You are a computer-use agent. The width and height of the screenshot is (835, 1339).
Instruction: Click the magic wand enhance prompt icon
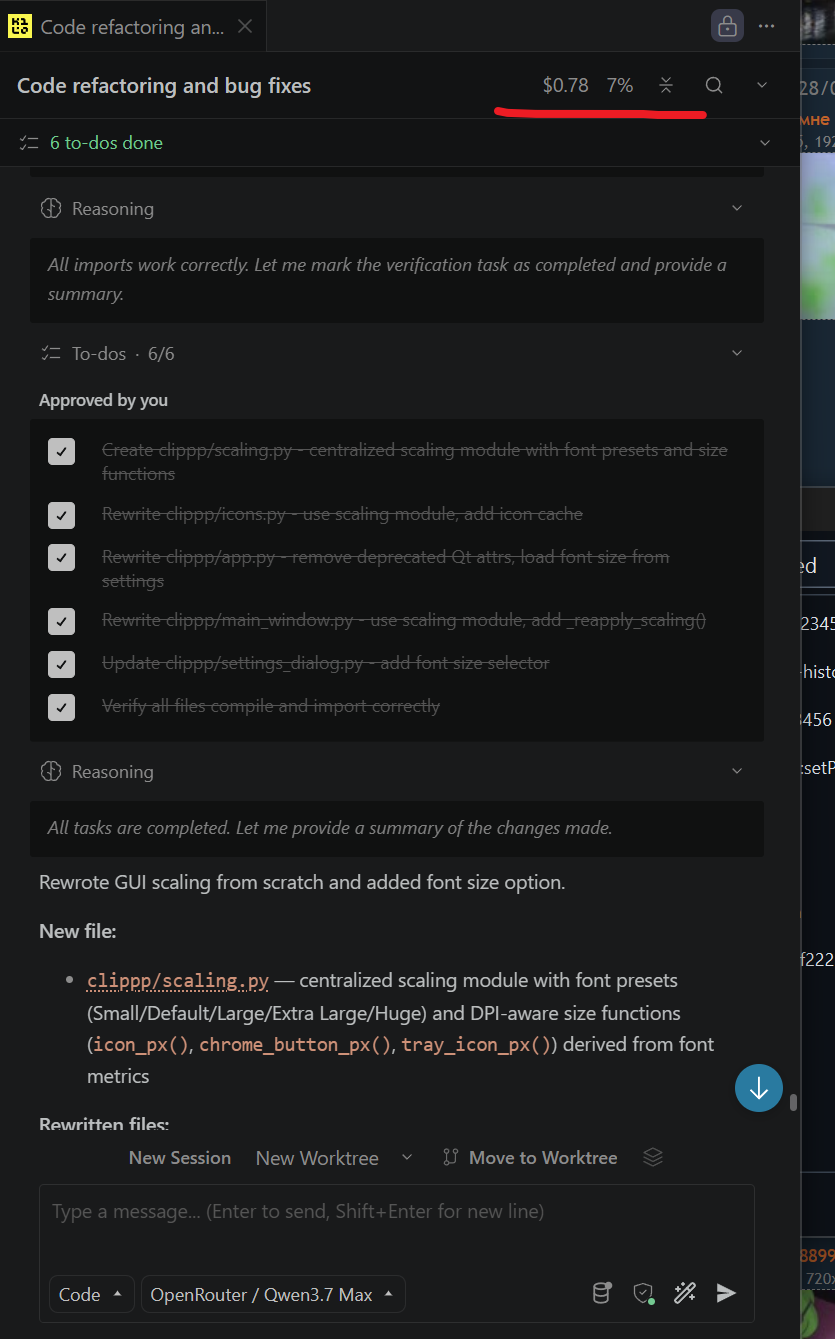[x=685, y=1293]
